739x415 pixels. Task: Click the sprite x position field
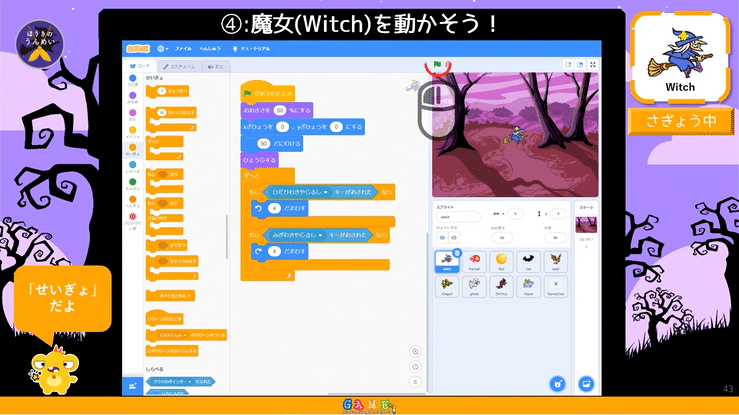(515, 213)
